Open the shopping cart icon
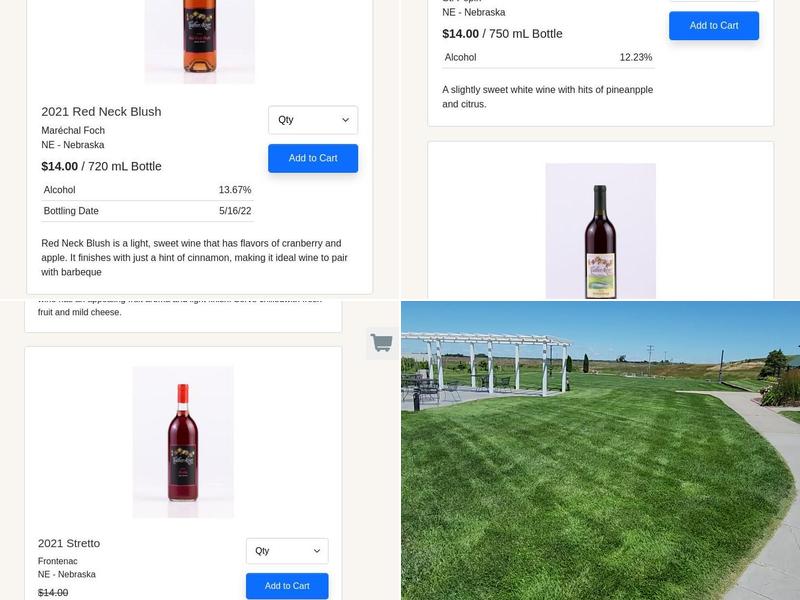 tap(382, 343)
